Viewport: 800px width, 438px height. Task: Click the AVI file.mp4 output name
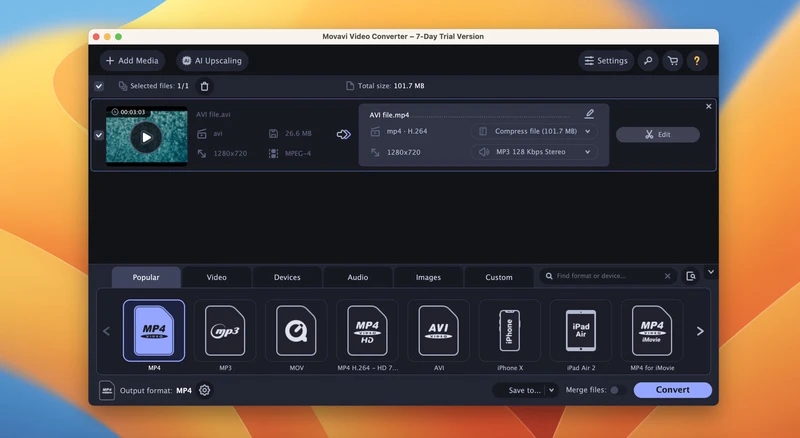[x=389, y=115]
